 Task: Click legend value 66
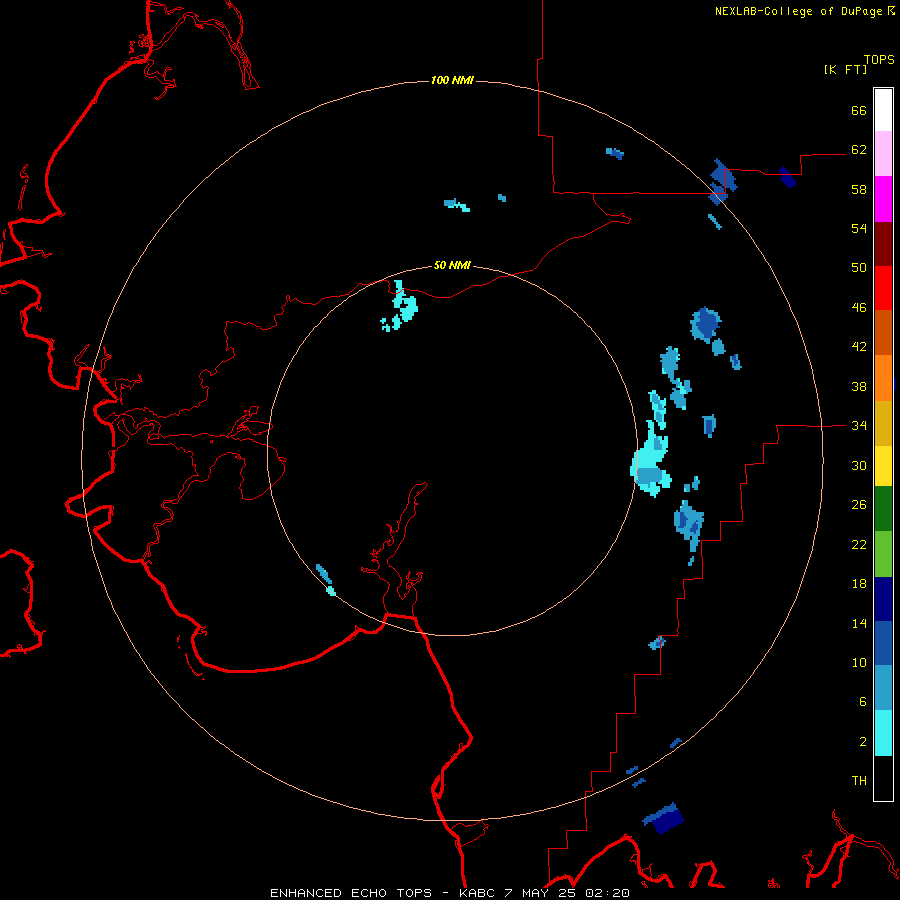[859, 110]
